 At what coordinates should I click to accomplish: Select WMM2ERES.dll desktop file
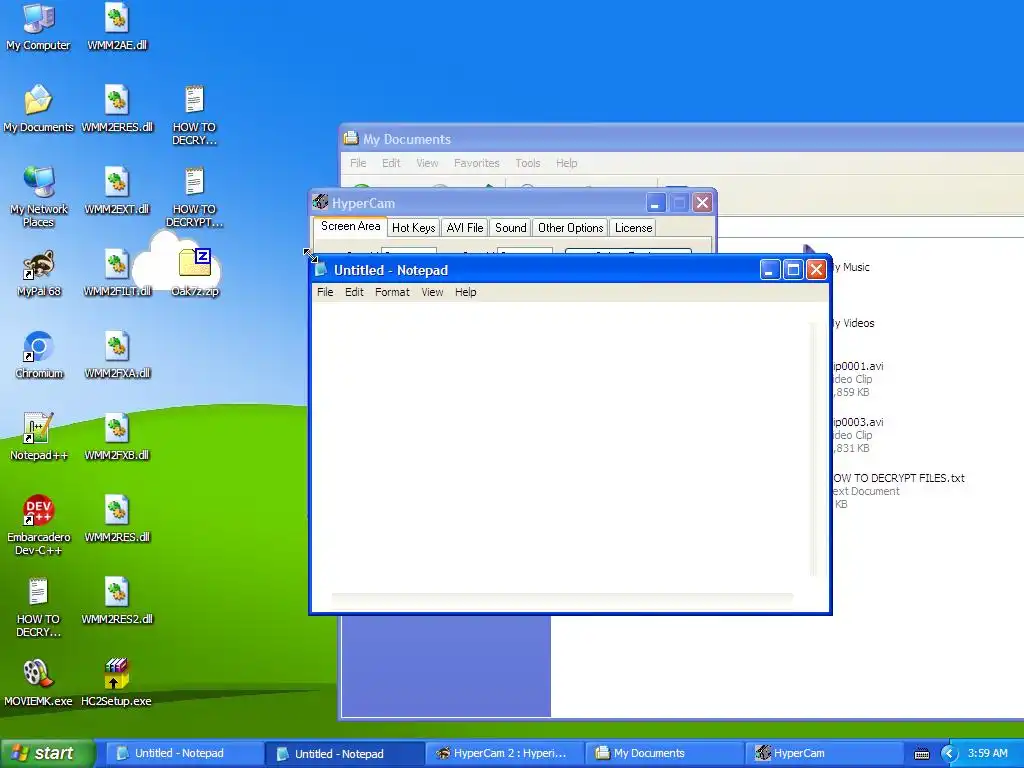point(117,109)
